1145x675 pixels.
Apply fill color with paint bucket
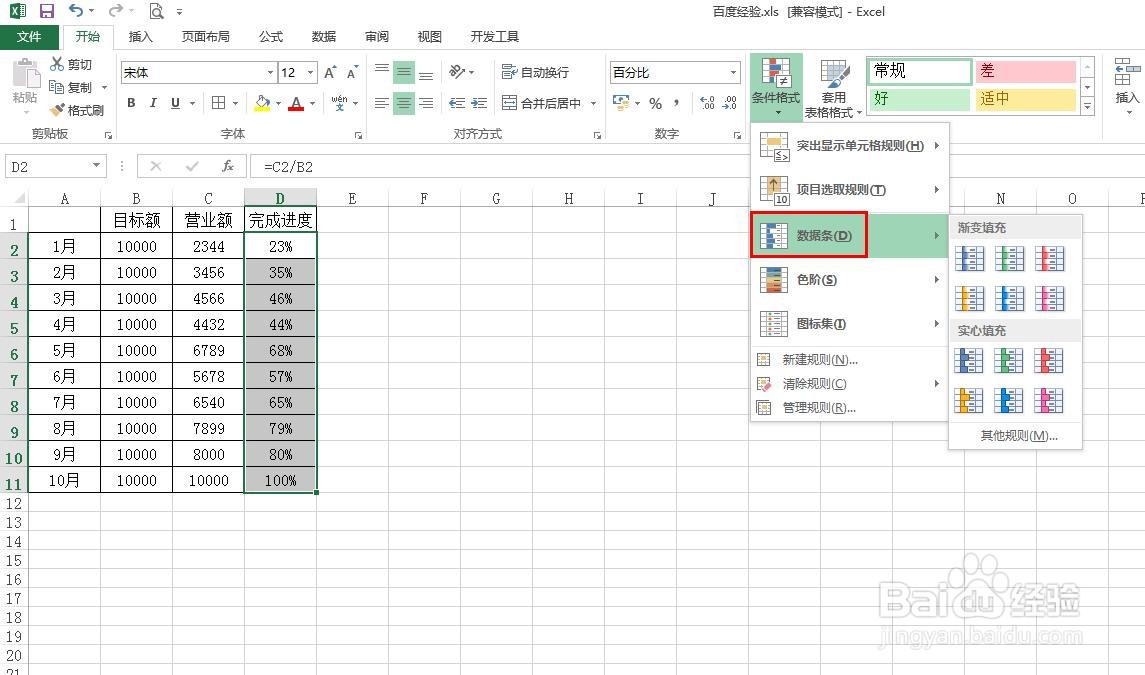[x=262, y=103]
